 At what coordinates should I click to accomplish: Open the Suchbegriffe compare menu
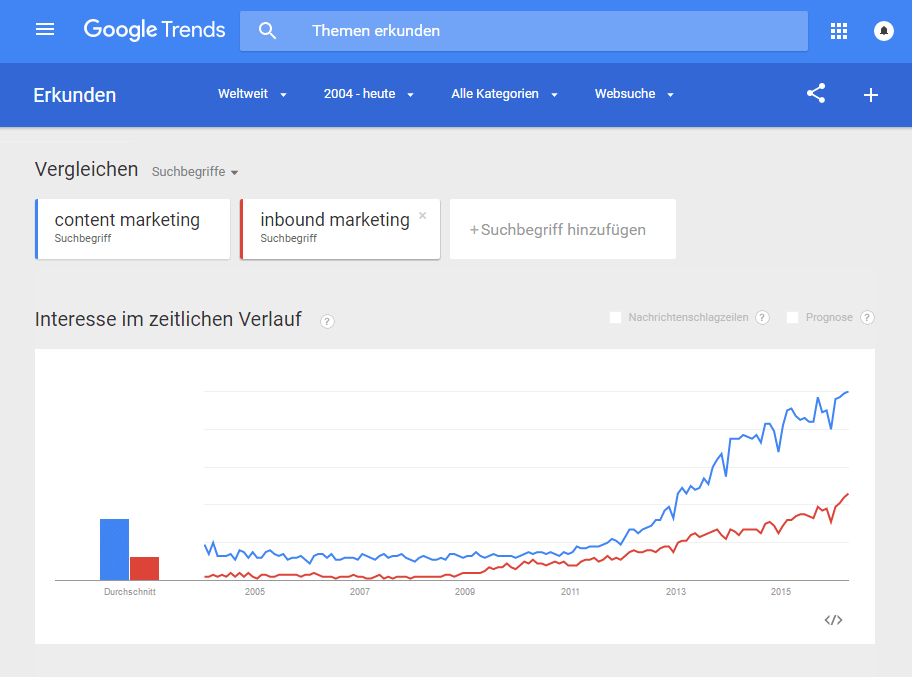(195, 172)
